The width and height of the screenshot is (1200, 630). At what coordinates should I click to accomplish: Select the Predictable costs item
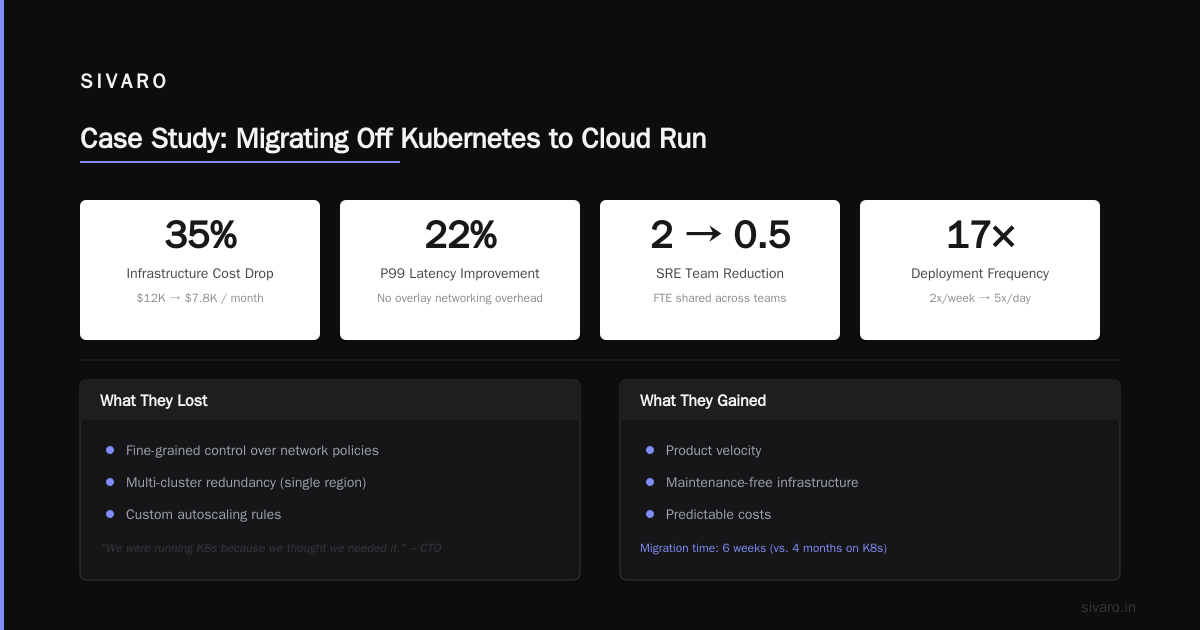[718, 514]
